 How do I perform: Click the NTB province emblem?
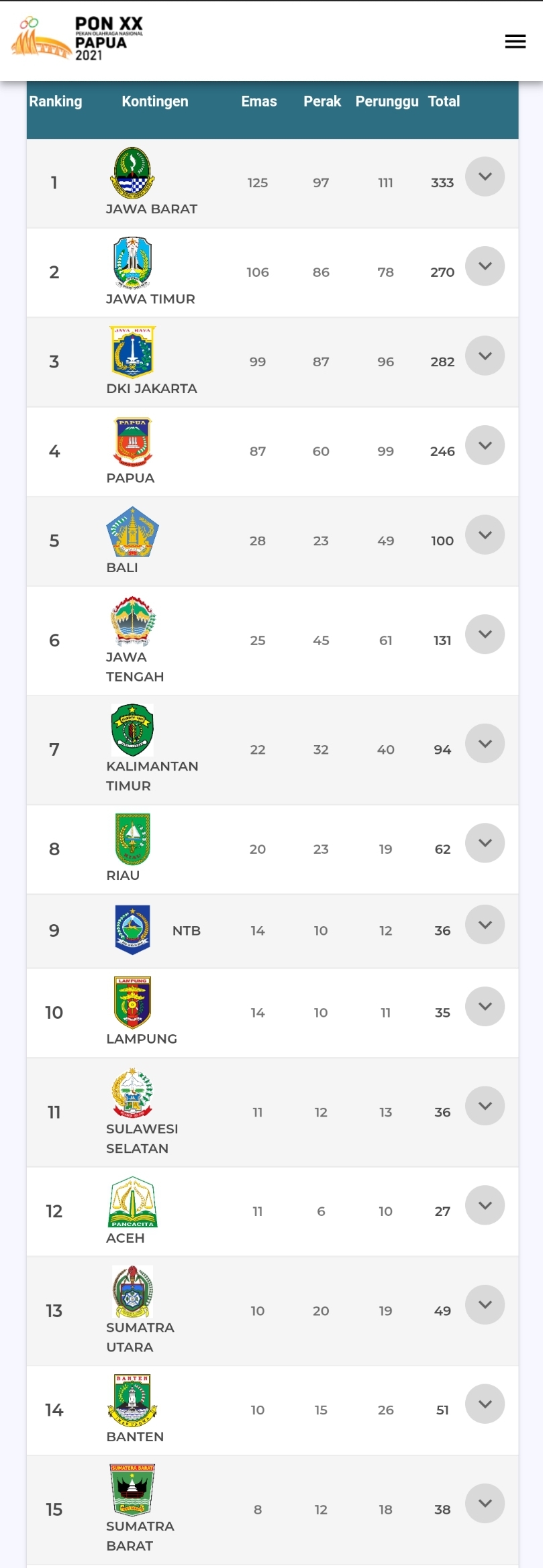(x=132, y=930)
